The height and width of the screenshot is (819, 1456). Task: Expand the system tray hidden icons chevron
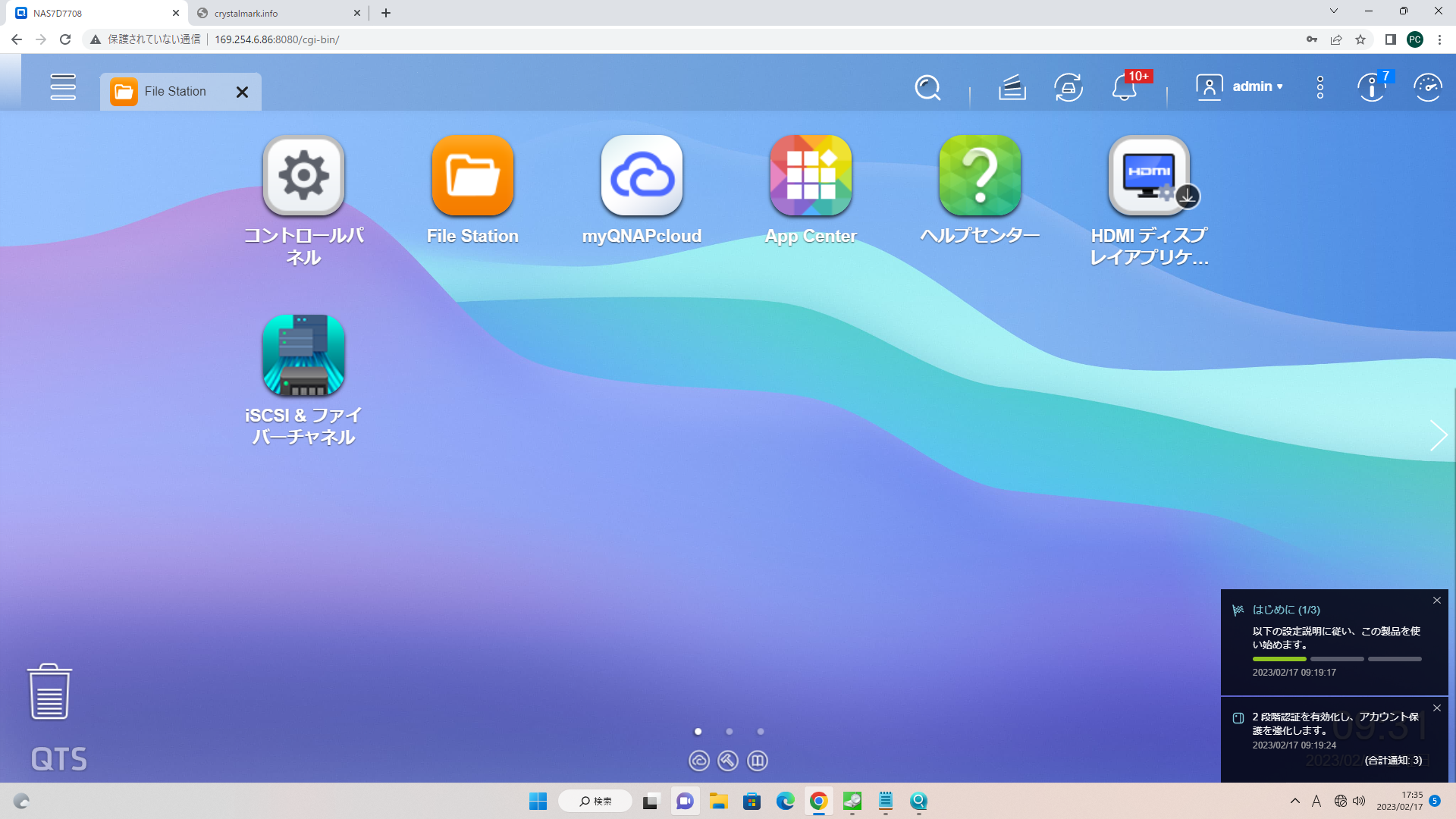[1295, 801]
